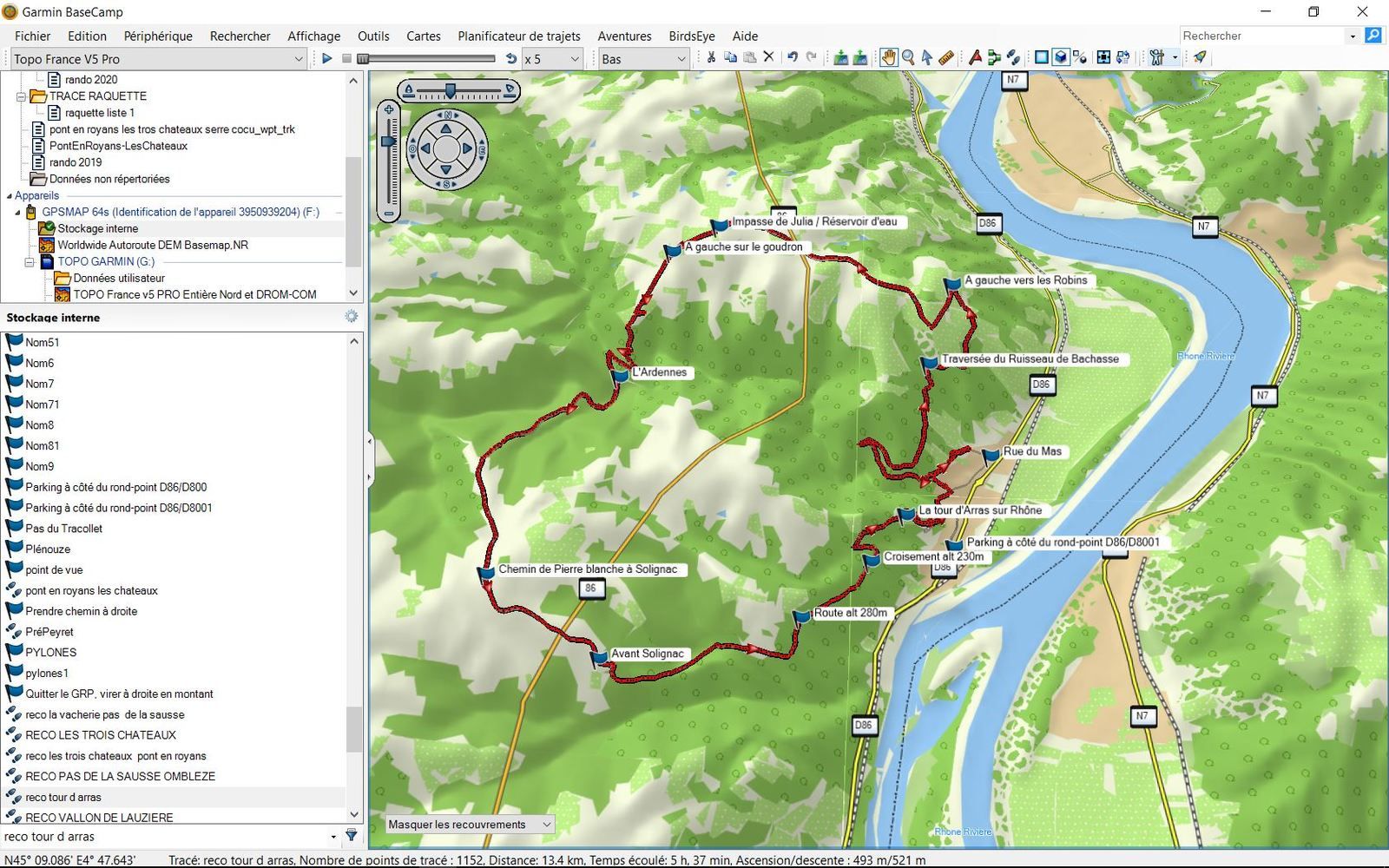Switch to 2D map view
This screenshot has width=1389, height=868.
(x=1041, y=58)
